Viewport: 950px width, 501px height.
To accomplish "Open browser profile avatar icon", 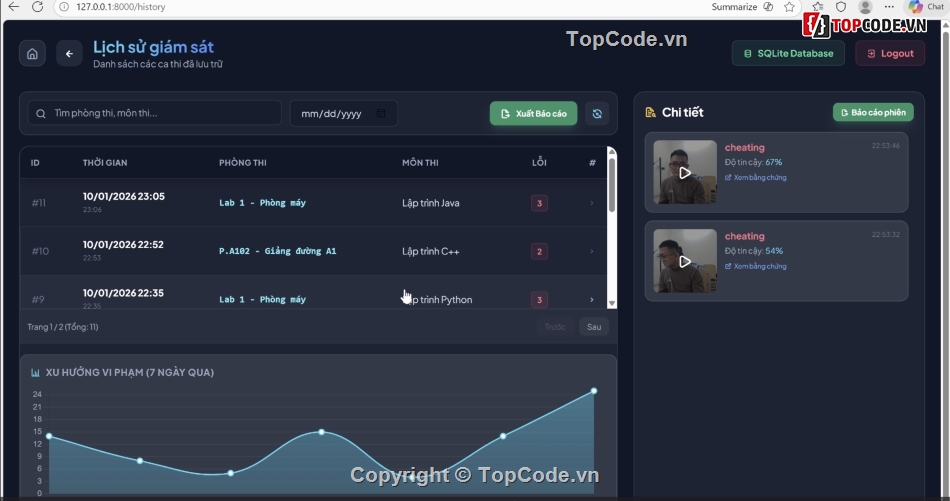I will (865, 7).
